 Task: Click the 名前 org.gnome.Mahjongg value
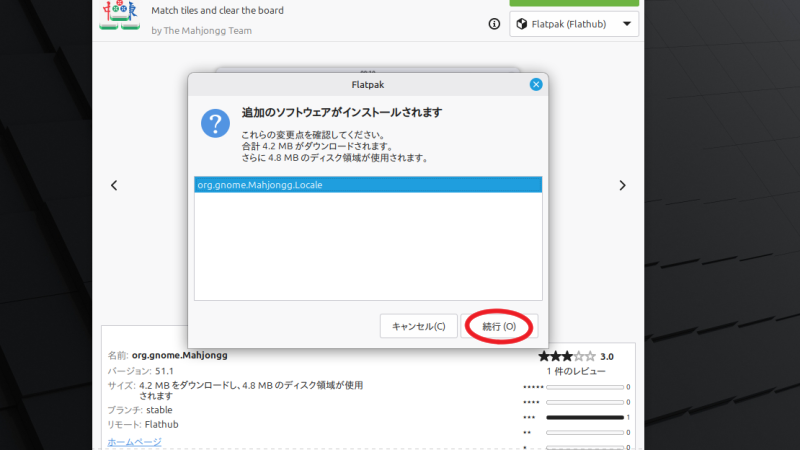(x=180, y=355)
